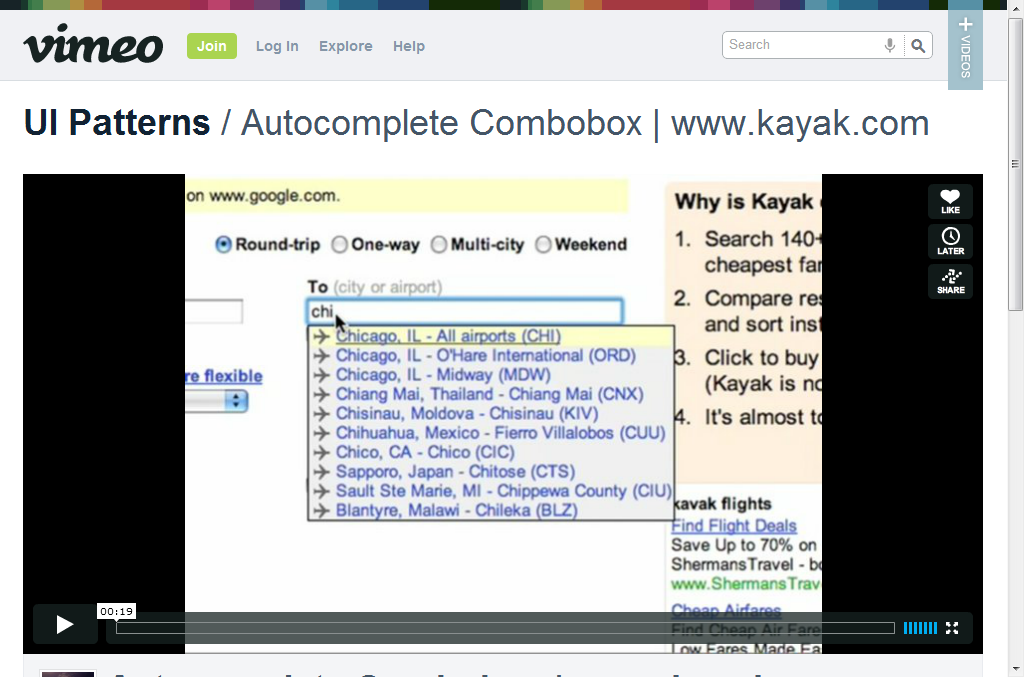Like the video with heart icon

click(x=950, y=201)
